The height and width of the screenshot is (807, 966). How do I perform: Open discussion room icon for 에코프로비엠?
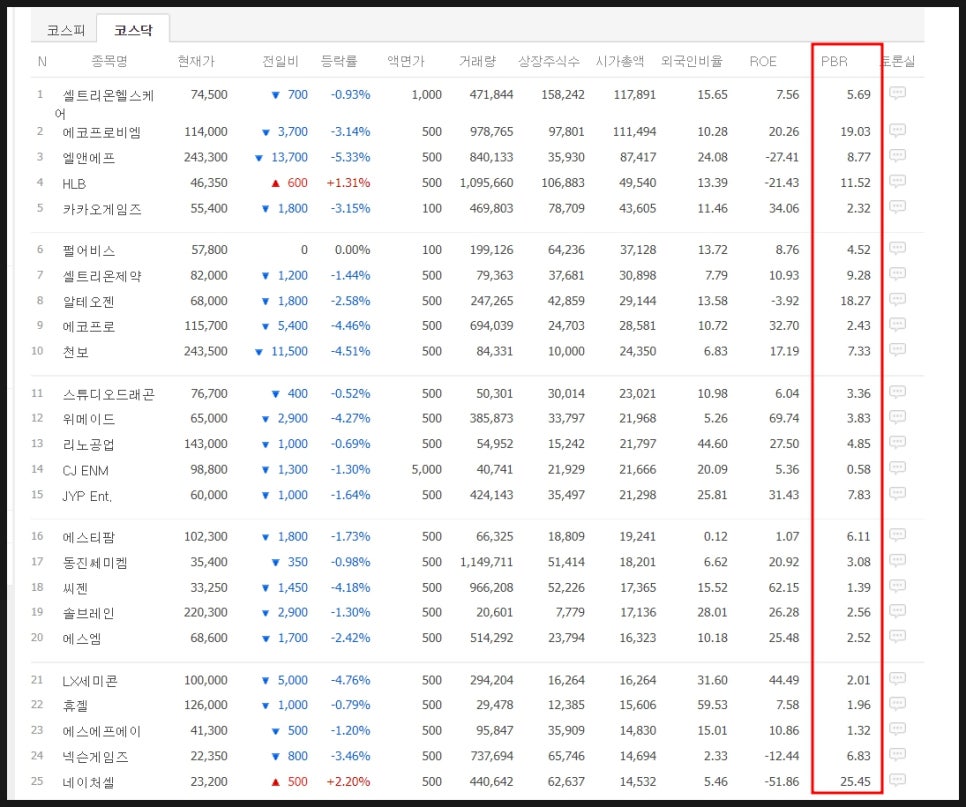(897, 131)
